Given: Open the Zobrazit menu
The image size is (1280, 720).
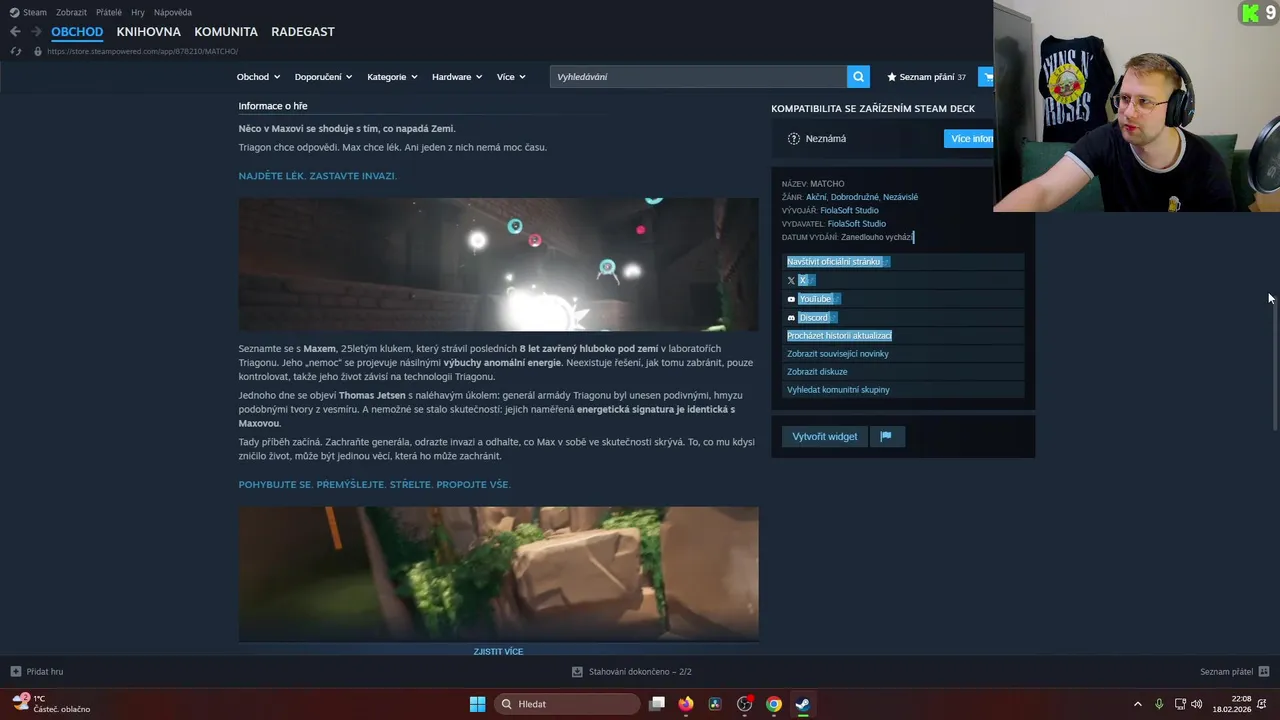Looking at the screenshot, I should [71, 12].
